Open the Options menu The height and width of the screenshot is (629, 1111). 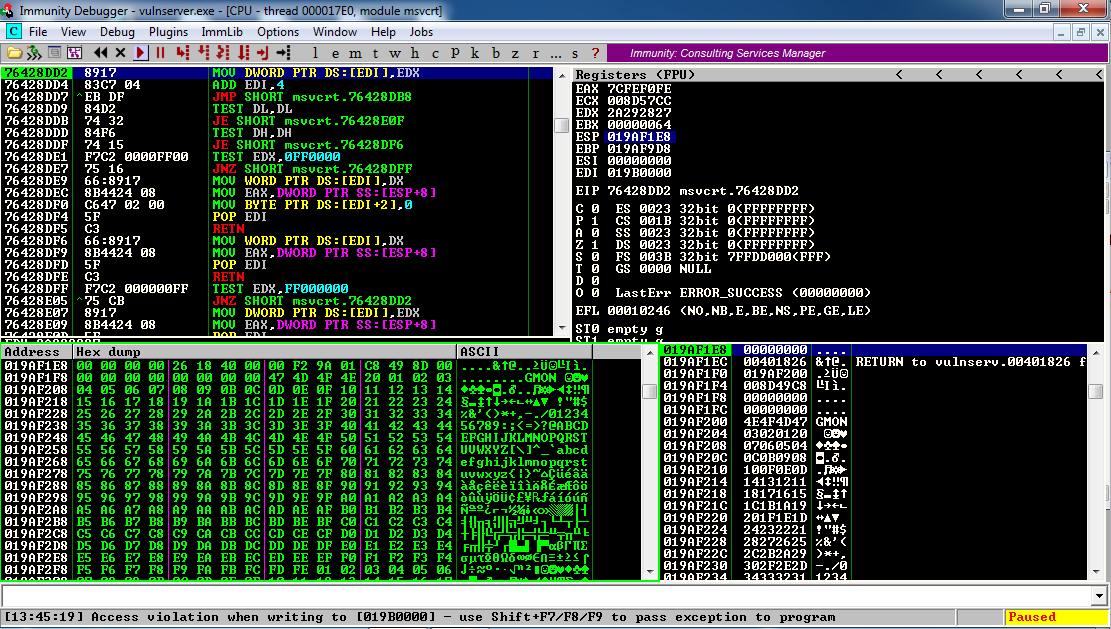click(278, 32)
